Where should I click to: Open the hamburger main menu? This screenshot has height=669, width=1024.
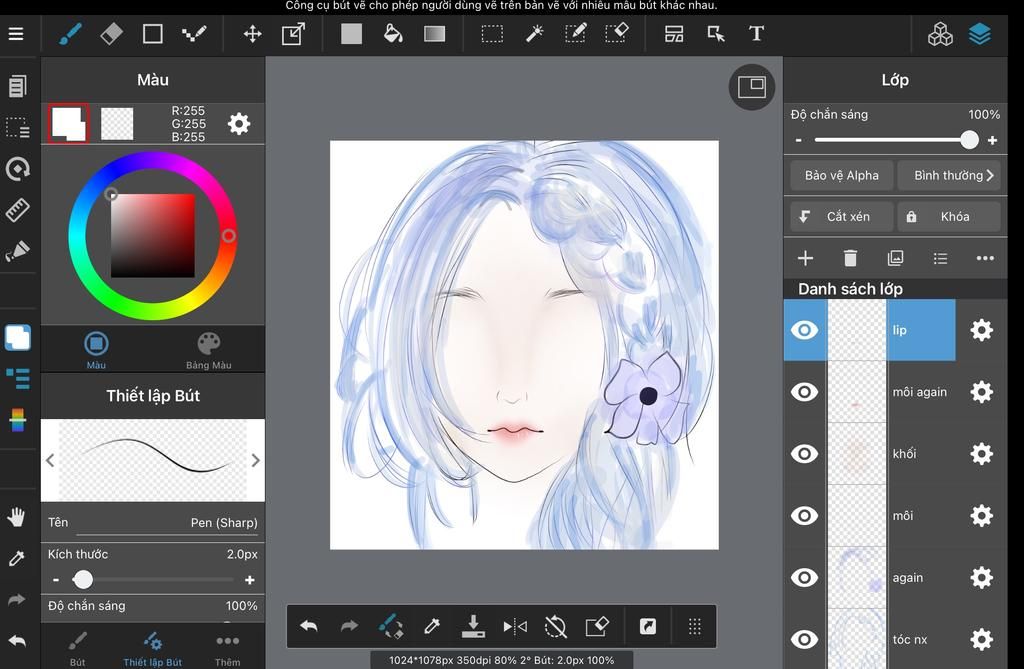16,34
